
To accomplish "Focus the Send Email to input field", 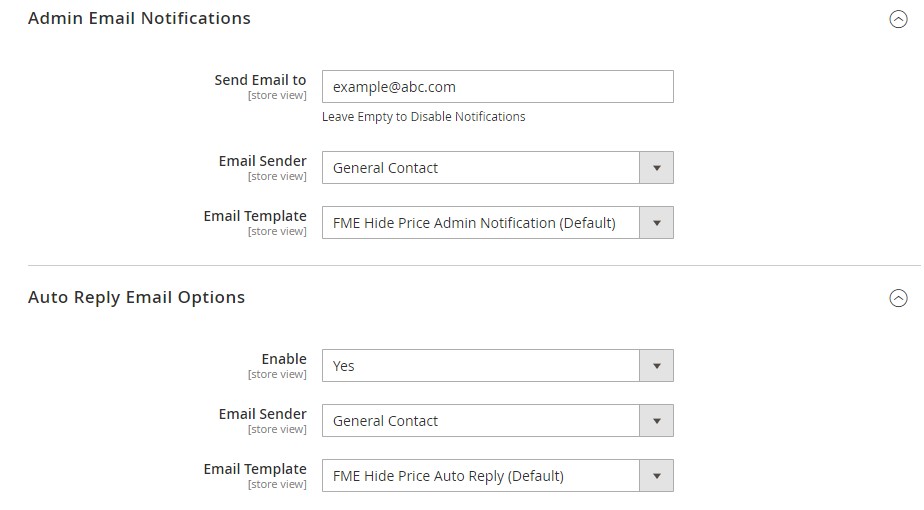I will (x=497, y=87).
